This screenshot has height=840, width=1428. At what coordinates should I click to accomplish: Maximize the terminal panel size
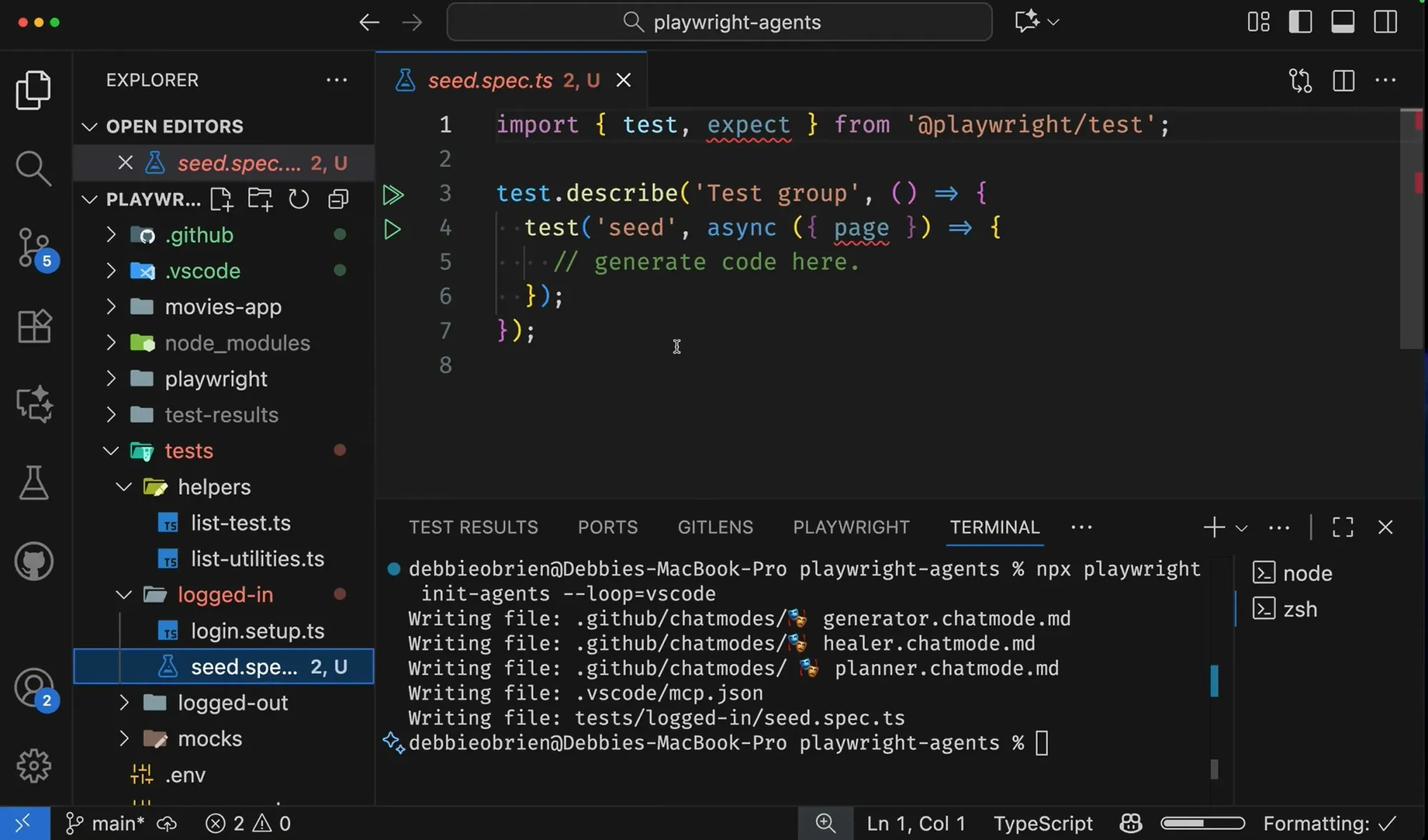coord(1342,527)
